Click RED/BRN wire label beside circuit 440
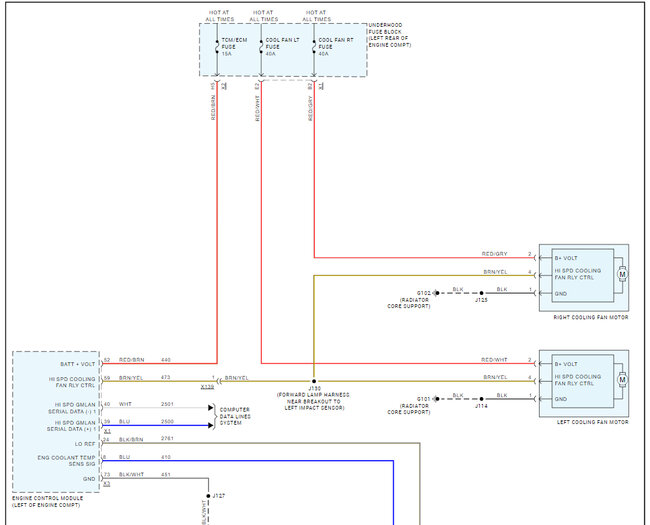The width and height of the screenshot is (650, 525). [131, 360]
